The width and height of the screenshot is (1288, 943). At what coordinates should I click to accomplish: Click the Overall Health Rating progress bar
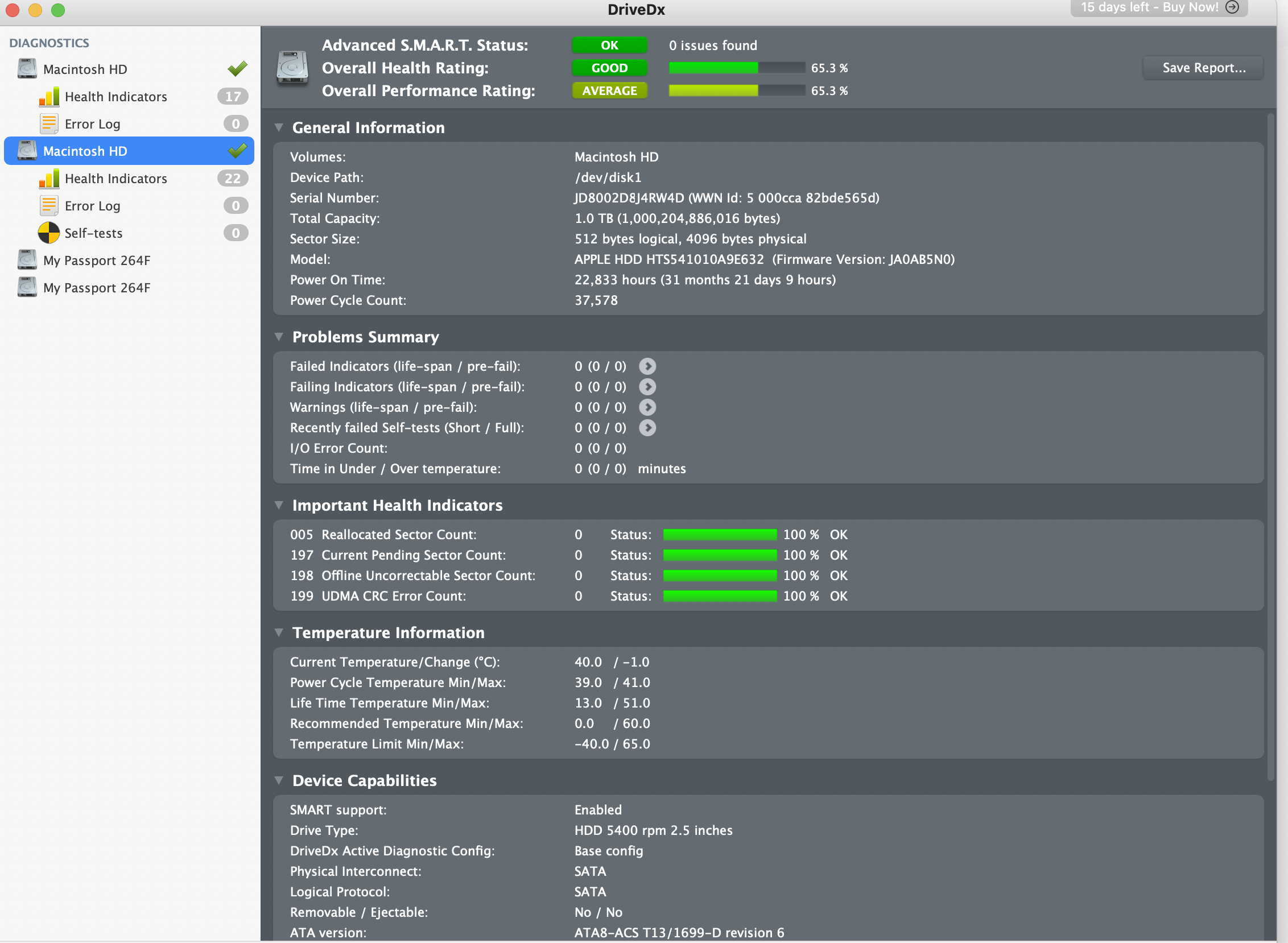(737, 68)
